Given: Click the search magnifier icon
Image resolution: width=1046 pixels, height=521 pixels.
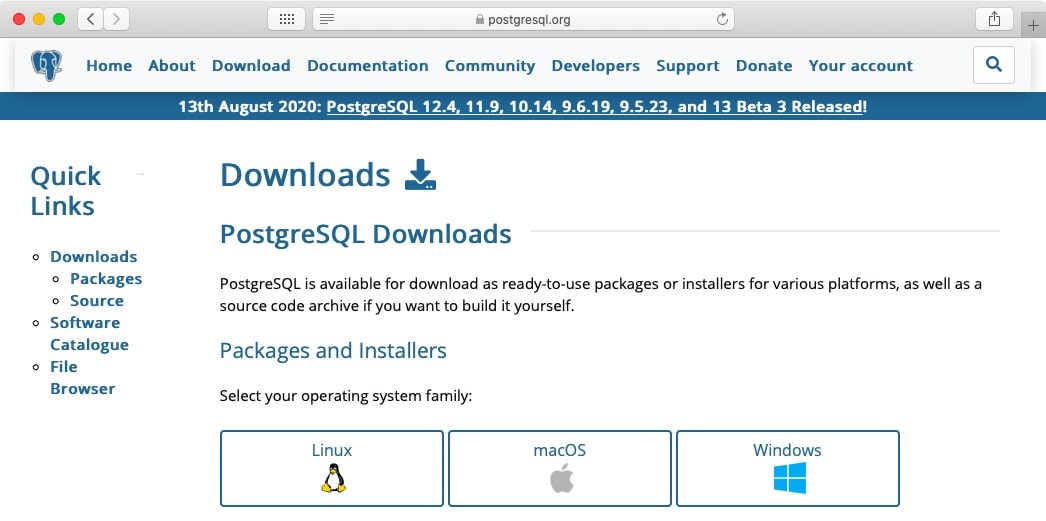Looking at the screenshot, I should [993, 65].
